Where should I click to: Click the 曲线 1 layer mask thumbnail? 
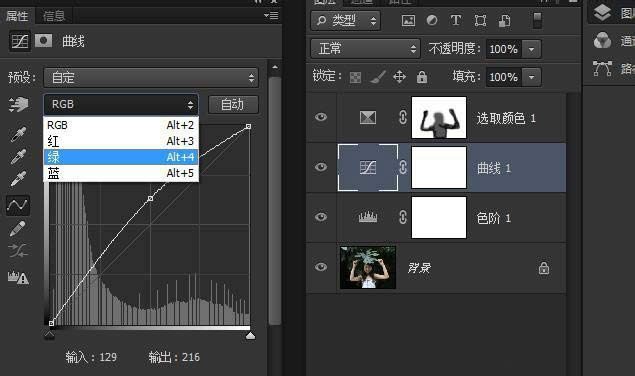click(439, 167)
